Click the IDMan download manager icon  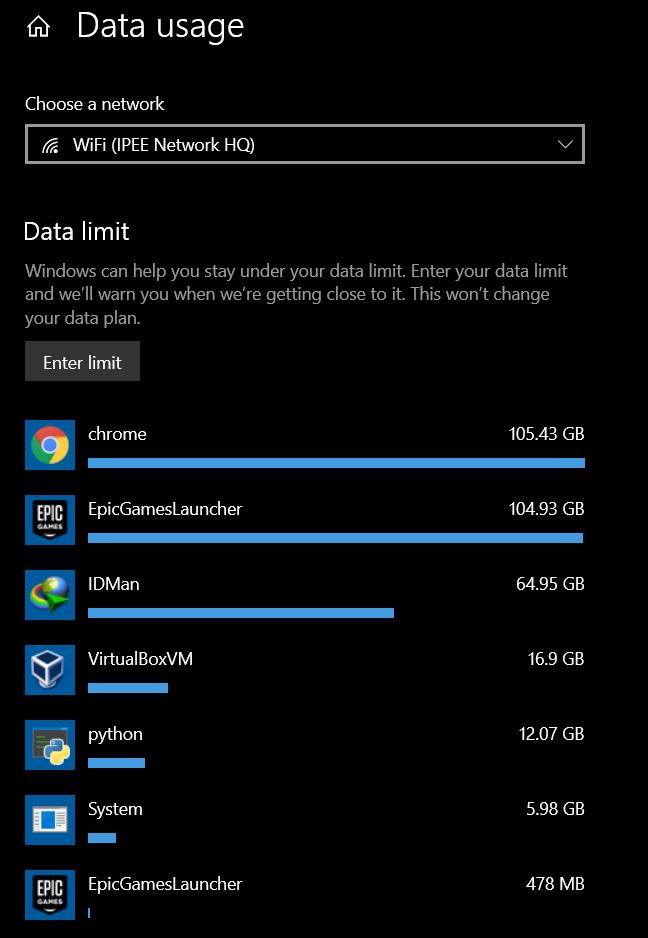click(50, 595)
